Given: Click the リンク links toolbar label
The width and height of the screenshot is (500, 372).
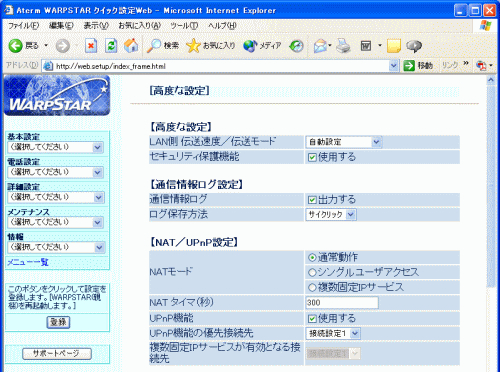Looking at the screenshot, I should pyautogui.click(x=450, y=65).
